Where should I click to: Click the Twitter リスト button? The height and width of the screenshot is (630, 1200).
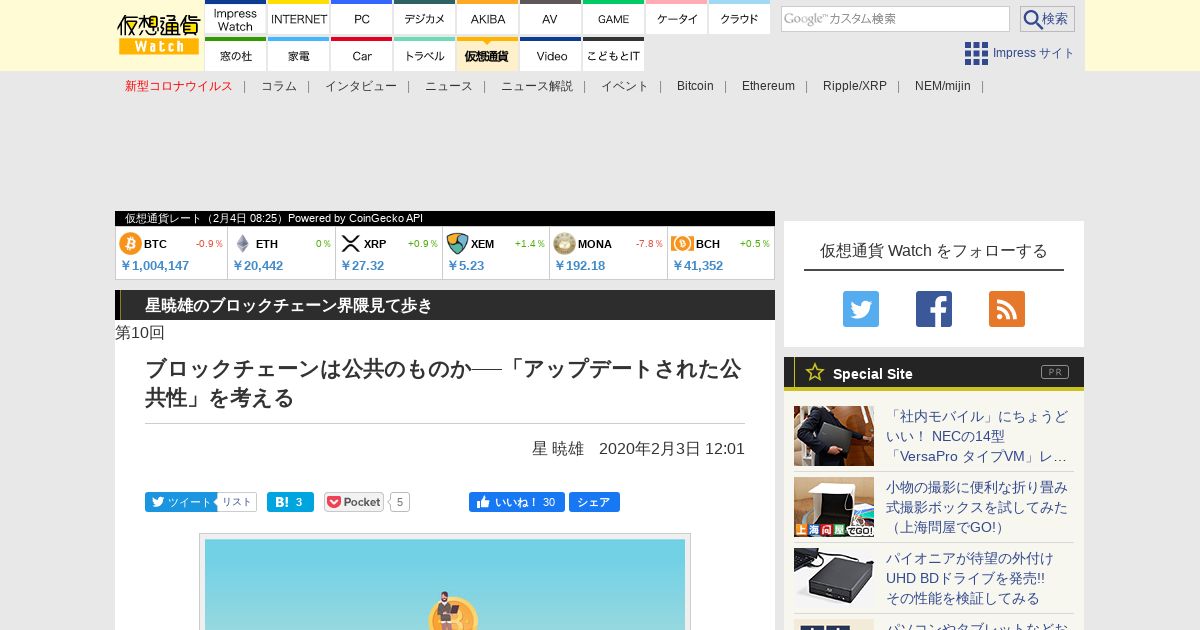pyautogui.click(x=237, y=502)
